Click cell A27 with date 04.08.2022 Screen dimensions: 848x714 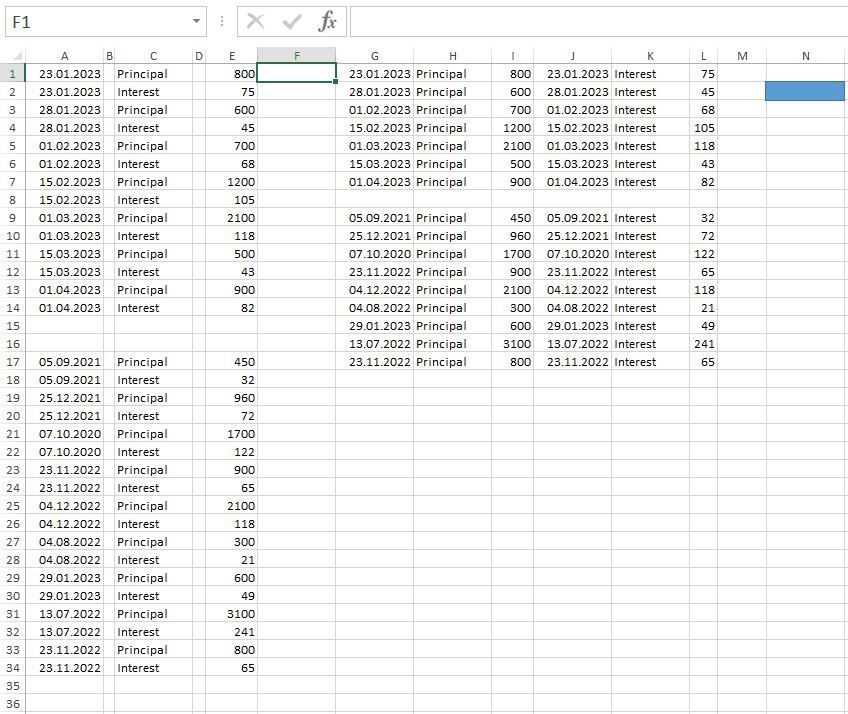point(64,541)
